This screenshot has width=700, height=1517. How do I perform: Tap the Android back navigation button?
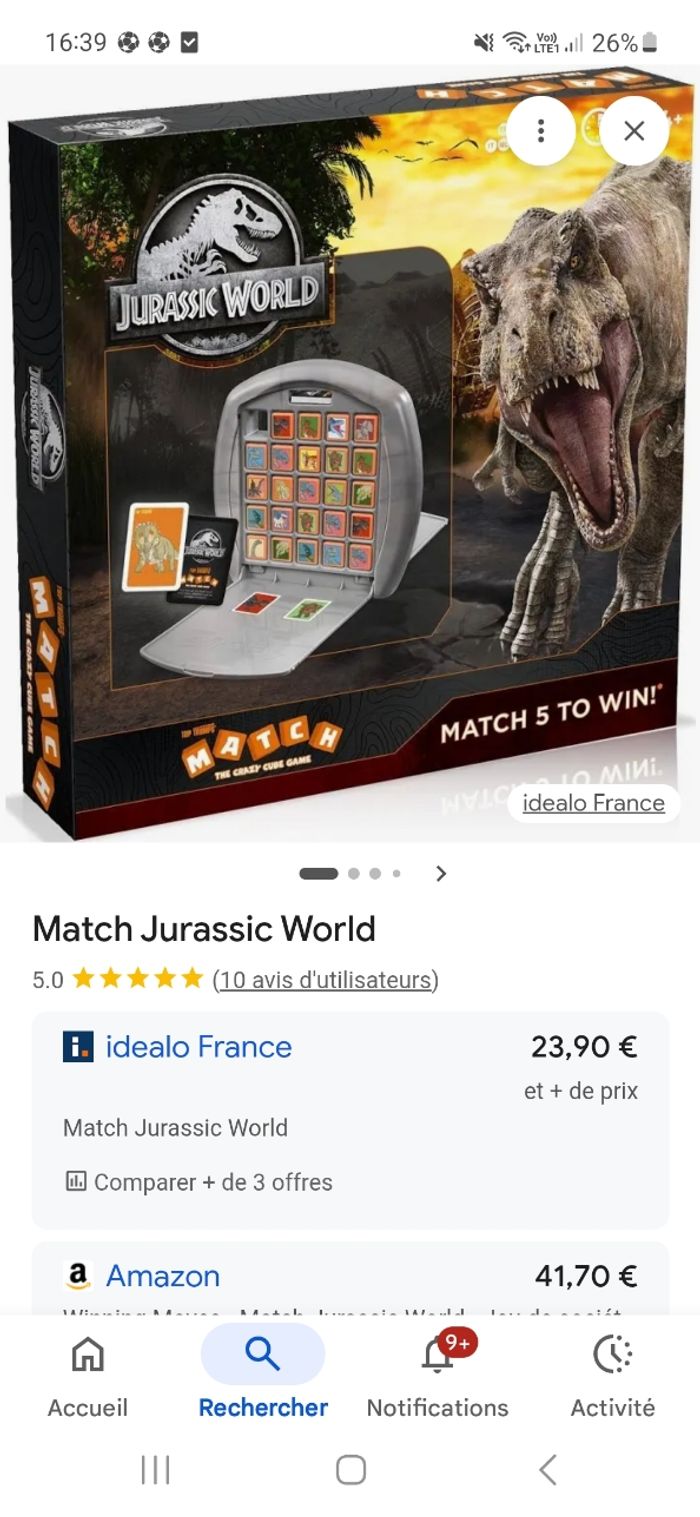tap(547, 1470)
